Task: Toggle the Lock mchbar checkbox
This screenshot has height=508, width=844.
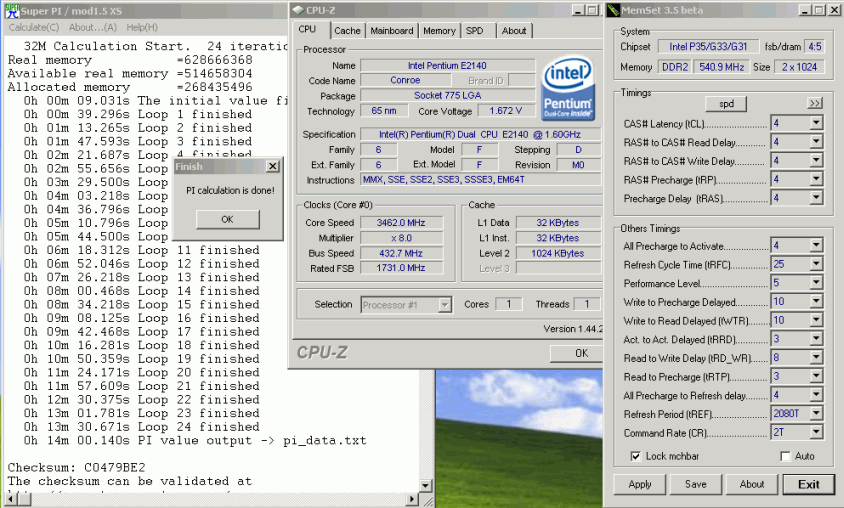Action: (636, 456)
